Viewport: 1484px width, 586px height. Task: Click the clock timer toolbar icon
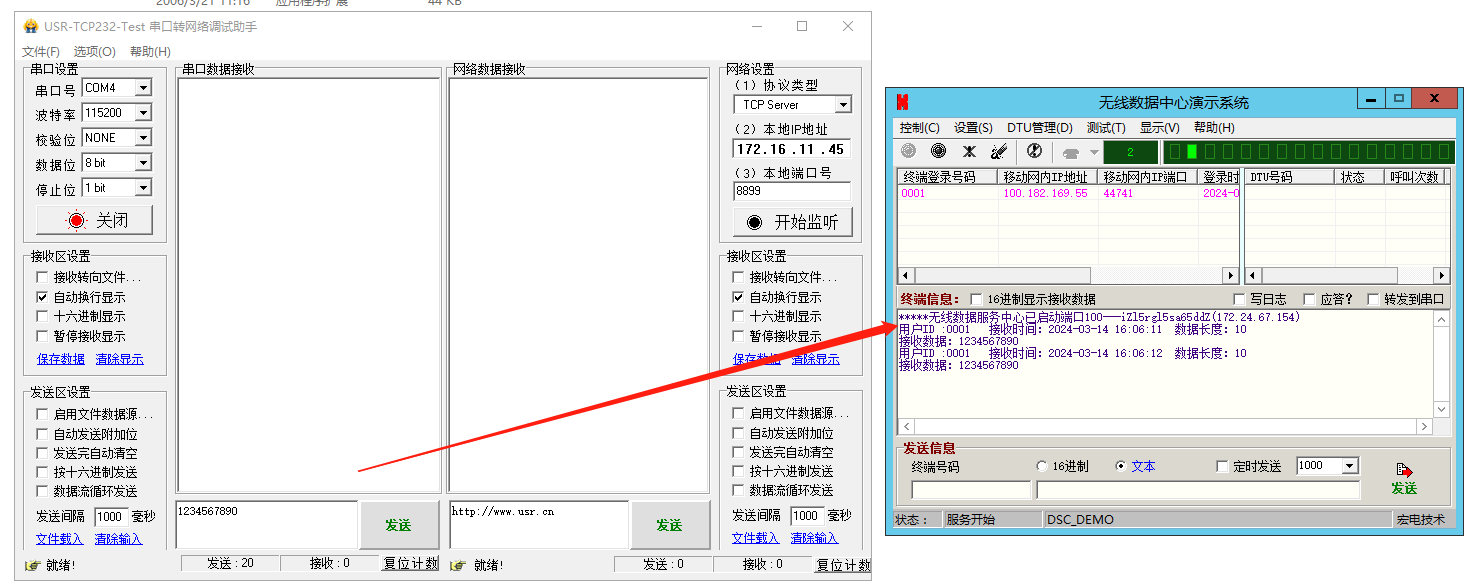point(1035,151)
